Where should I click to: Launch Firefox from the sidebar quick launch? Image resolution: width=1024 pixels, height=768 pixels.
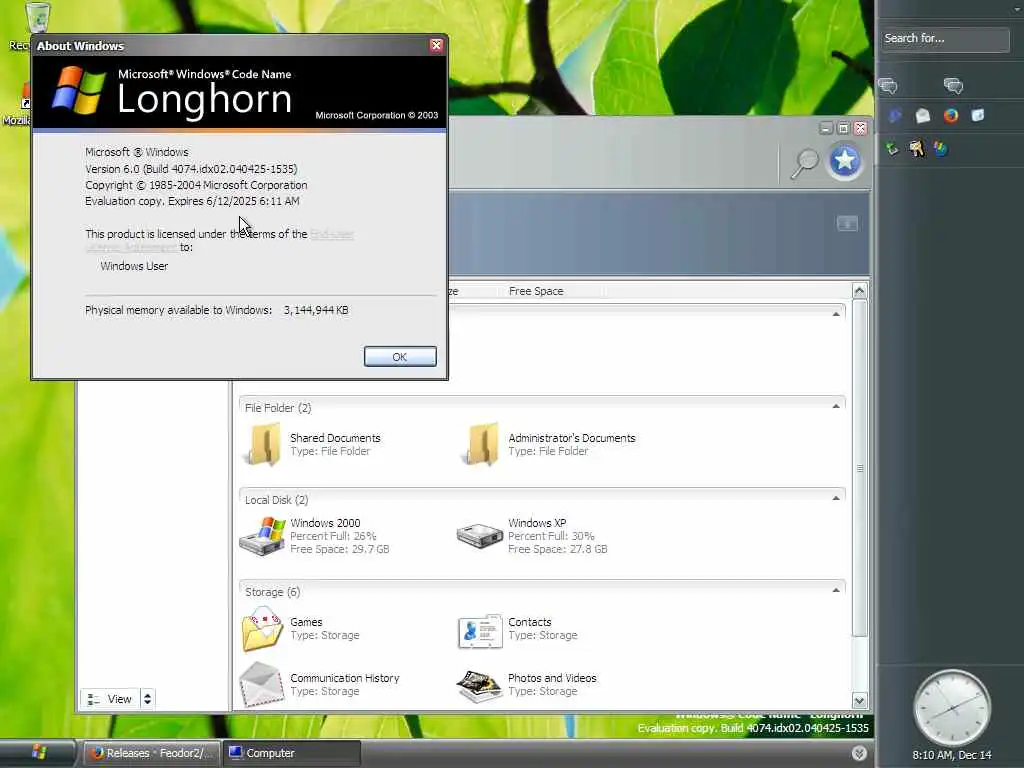(951, 116)
